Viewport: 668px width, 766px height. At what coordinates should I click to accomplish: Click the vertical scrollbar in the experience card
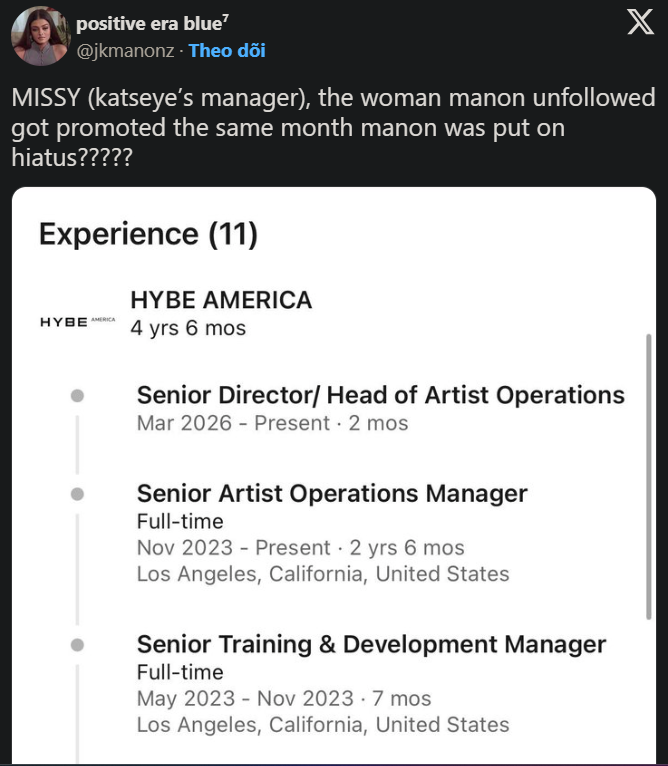[x=649, y=478]
